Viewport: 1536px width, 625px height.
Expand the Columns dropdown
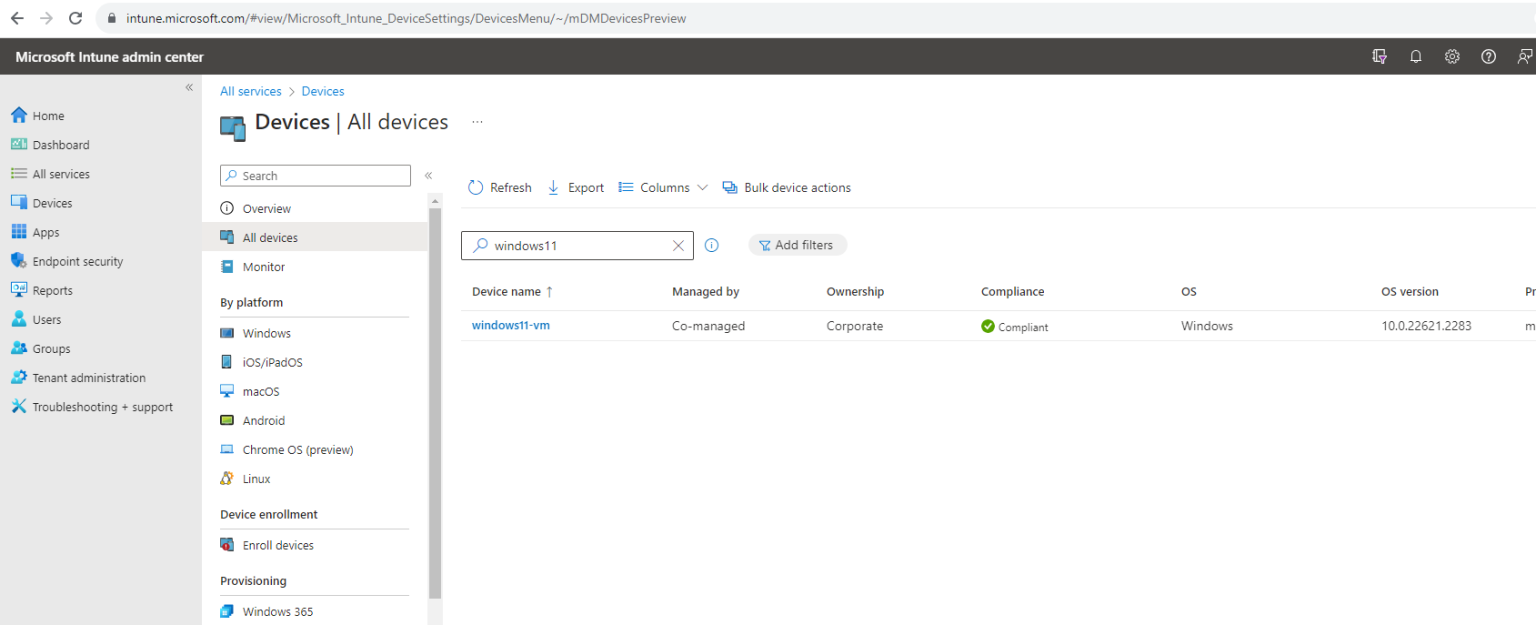point(662,187)
